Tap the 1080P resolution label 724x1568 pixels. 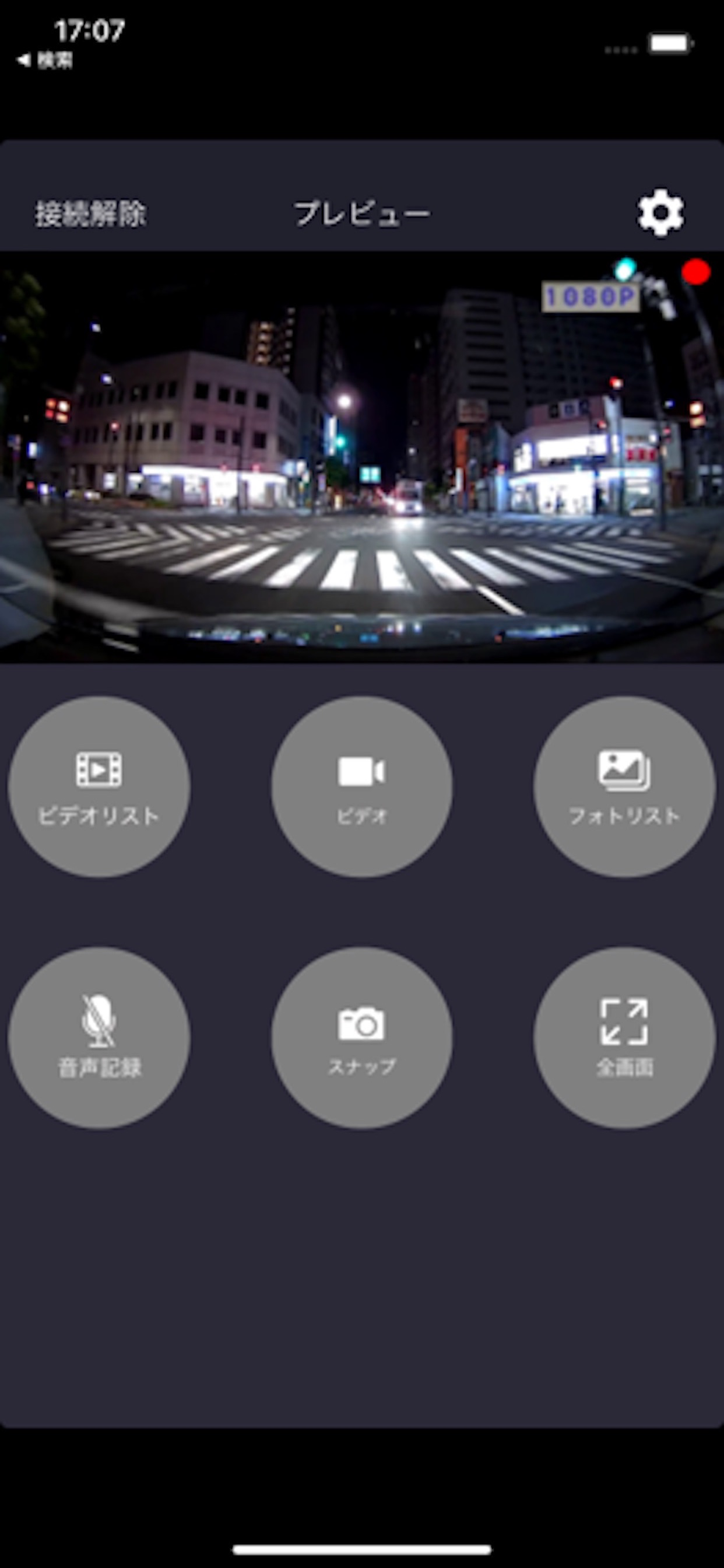[x=590, y=297]
